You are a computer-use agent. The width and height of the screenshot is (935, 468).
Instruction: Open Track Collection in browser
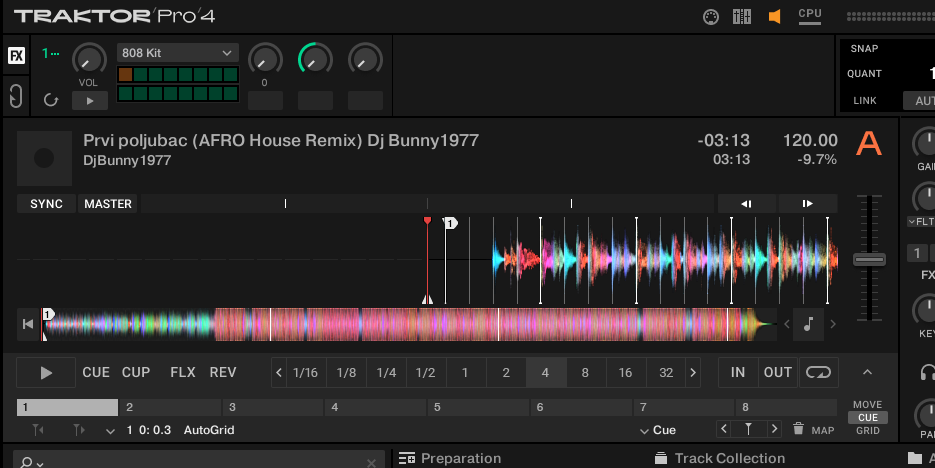[720, 458]
